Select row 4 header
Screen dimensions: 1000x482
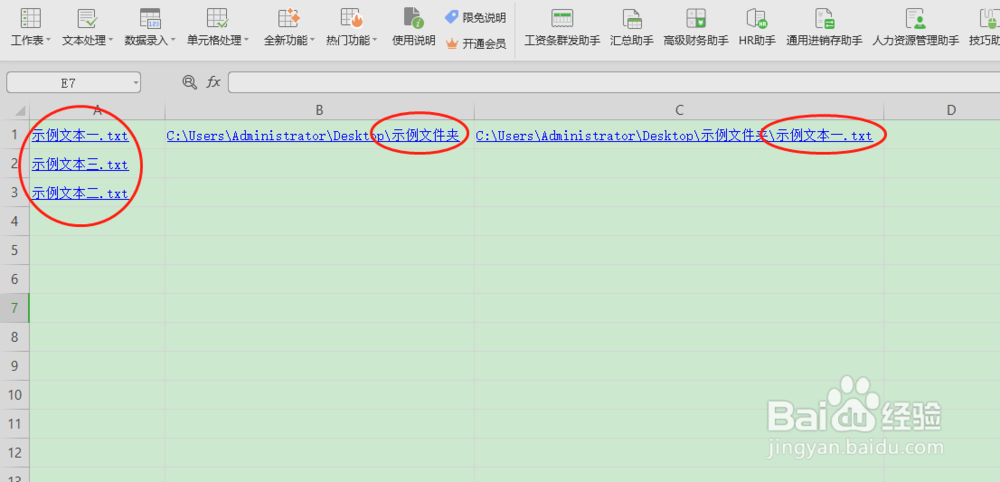pyautogui.click(x=15, y=221)
